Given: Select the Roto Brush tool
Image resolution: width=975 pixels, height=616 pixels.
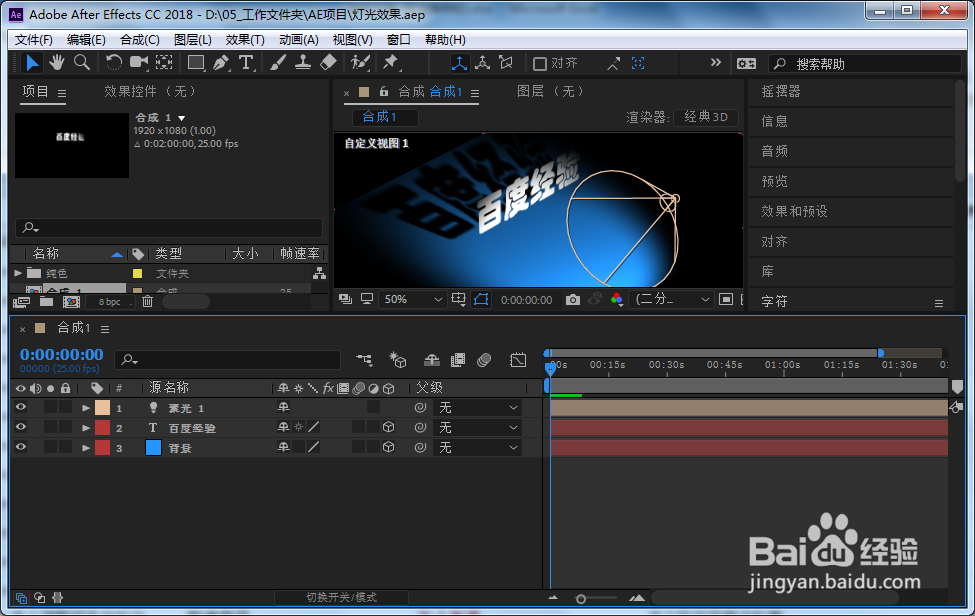Looking at the screenshot, I should 360,62.
